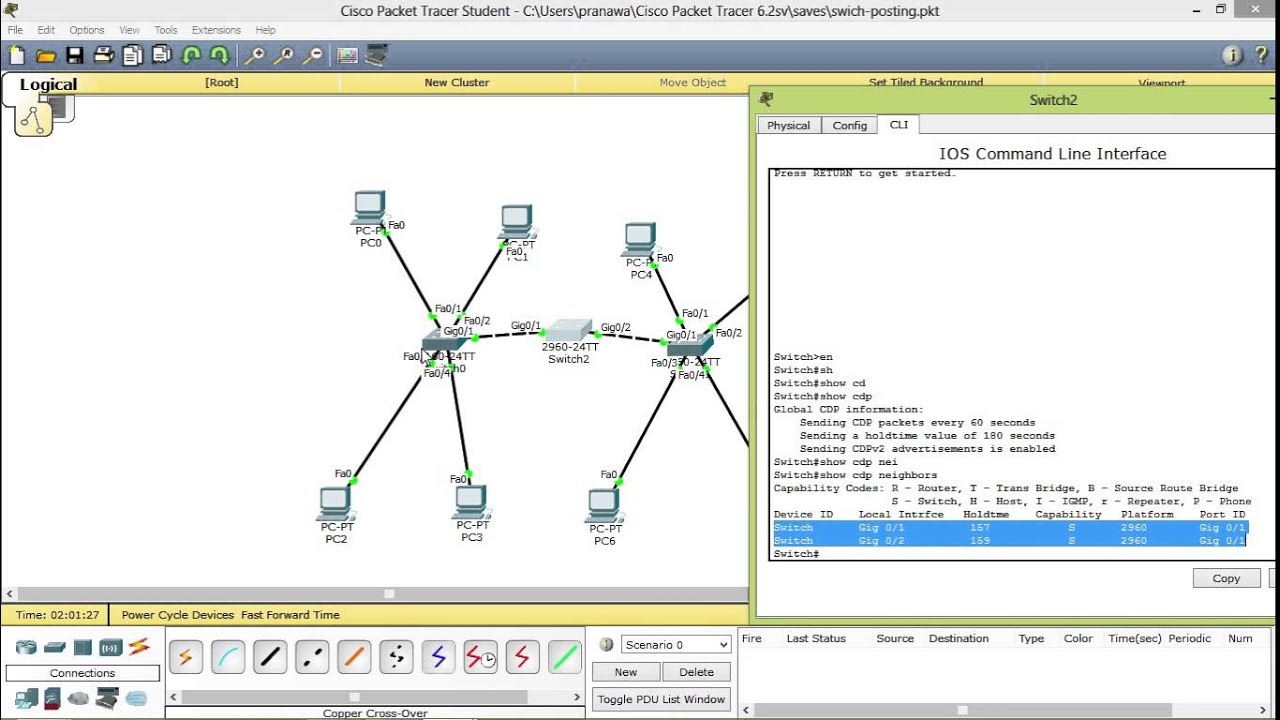Choose the Phone cable dotted icon
1280x720 pixels.
396,657
